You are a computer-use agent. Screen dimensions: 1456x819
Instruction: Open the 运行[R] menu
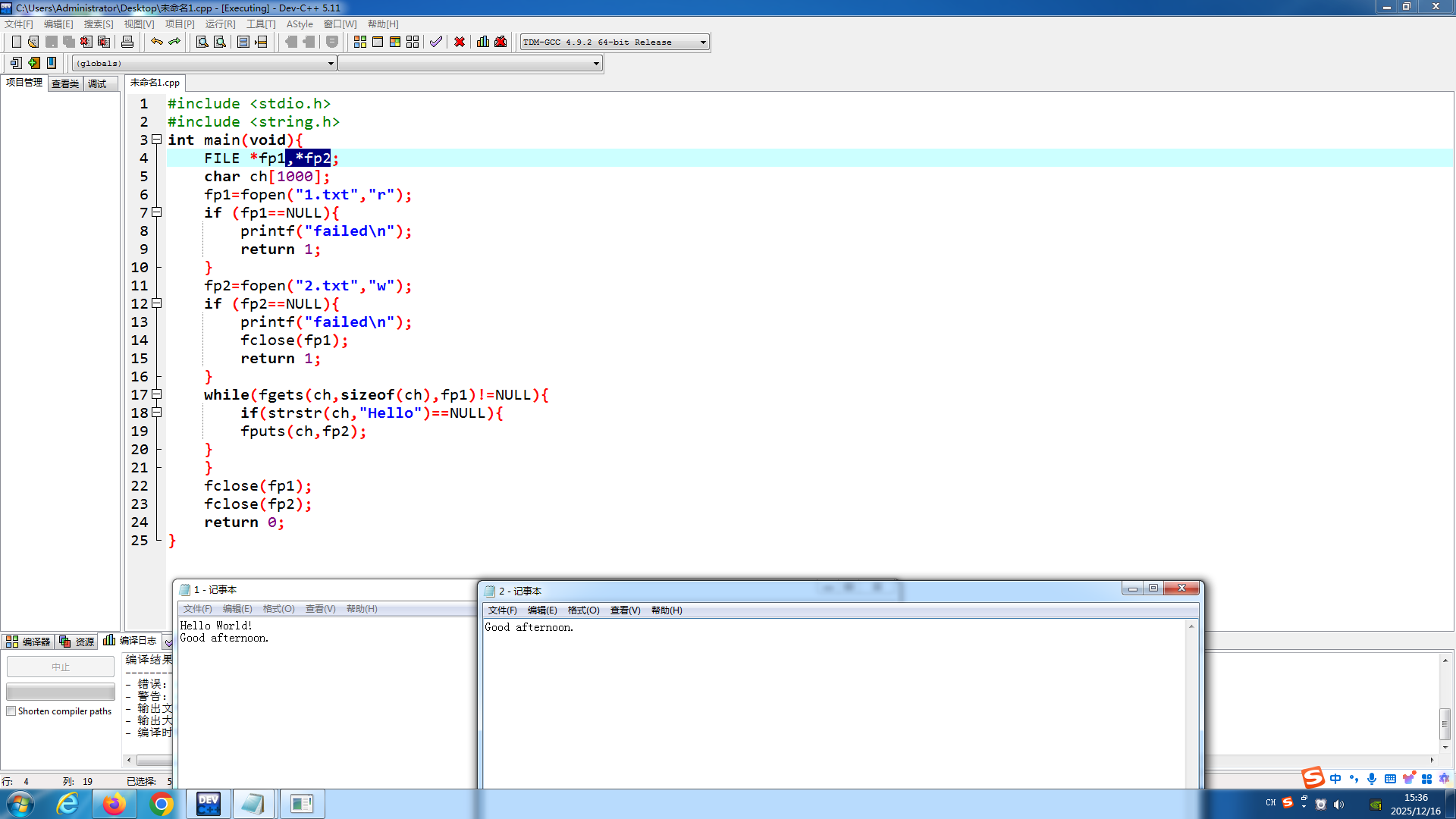coord(220,24)
